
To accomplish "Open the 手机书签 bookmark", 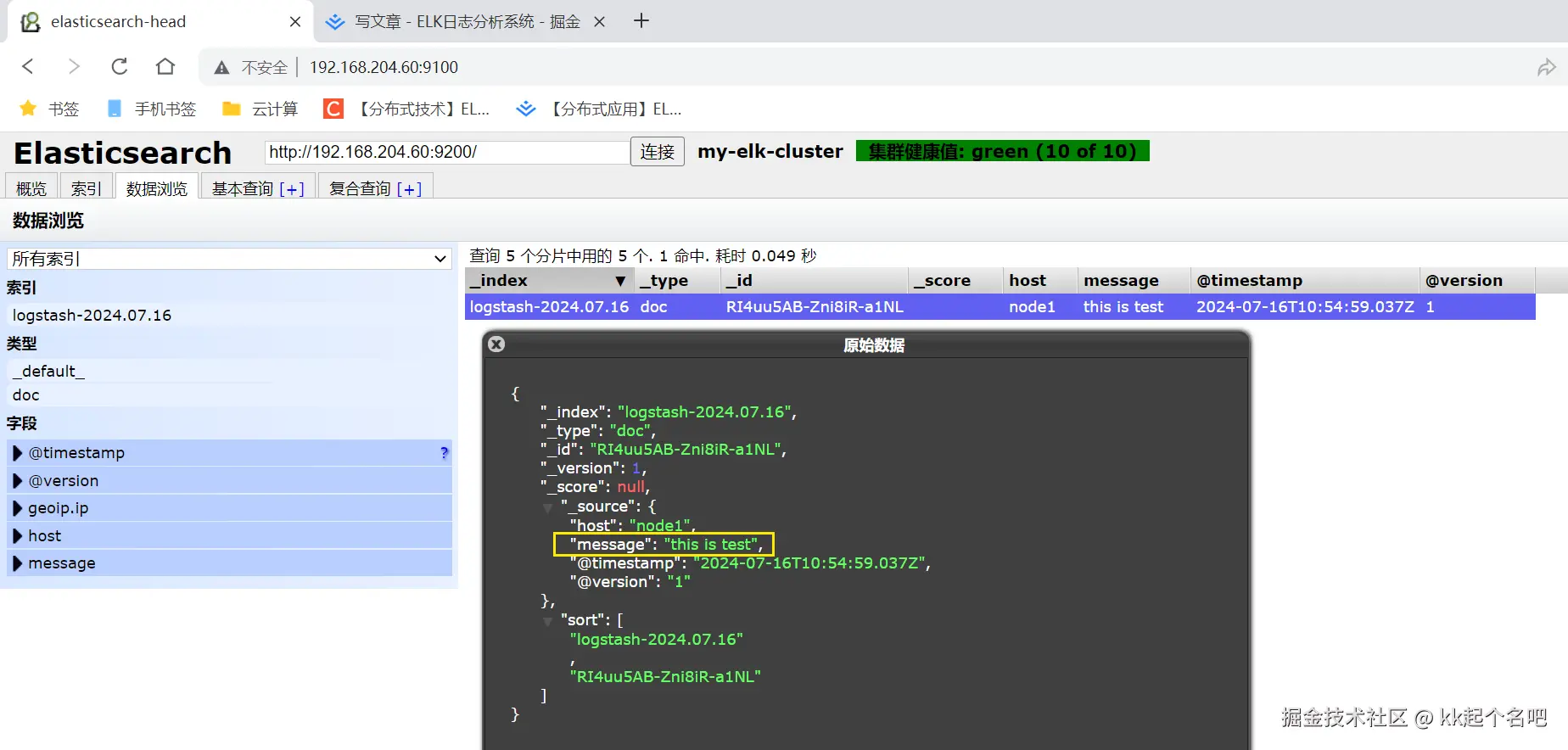I will coord(152,109).
